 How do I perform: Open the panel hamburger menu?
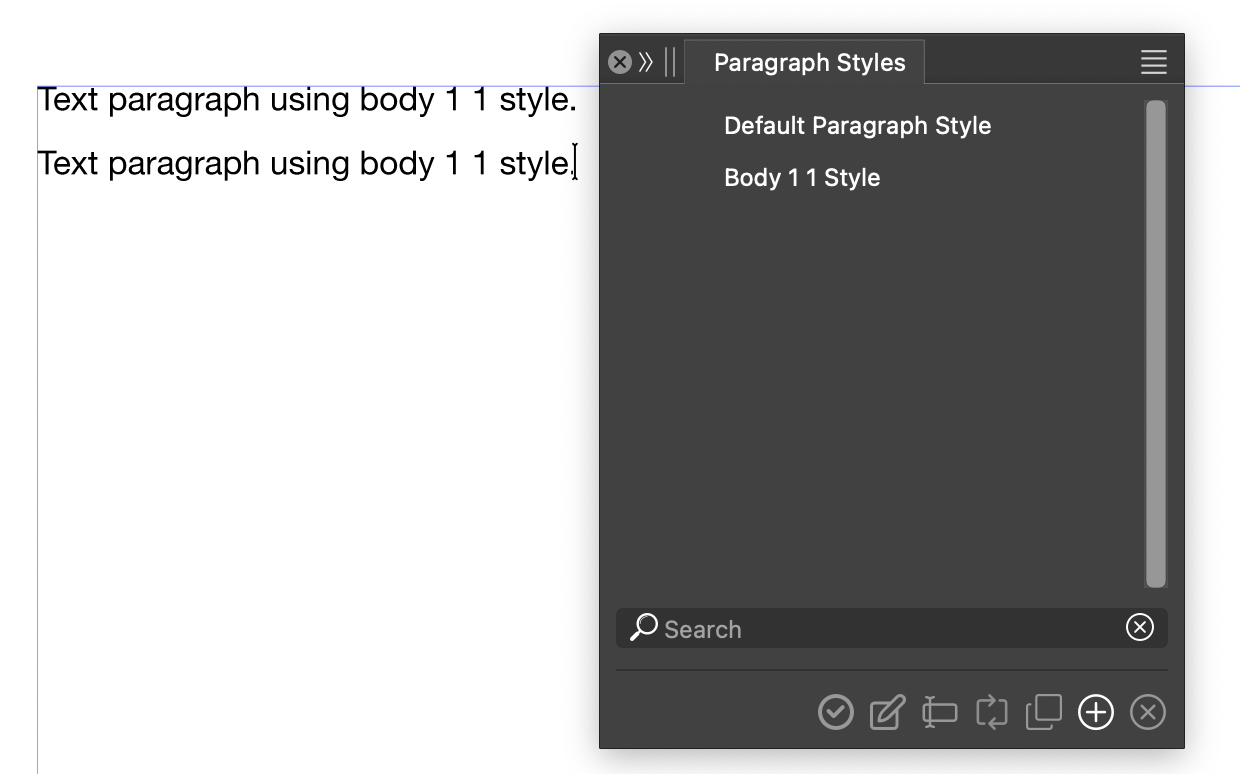click(1153, 62)
